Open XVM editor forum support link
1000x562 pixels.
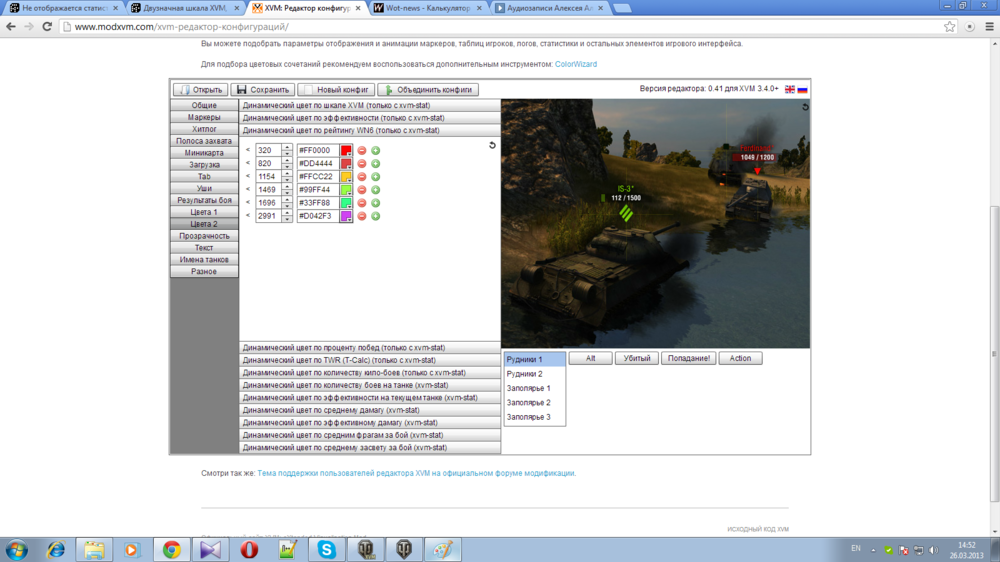point(416,473)
